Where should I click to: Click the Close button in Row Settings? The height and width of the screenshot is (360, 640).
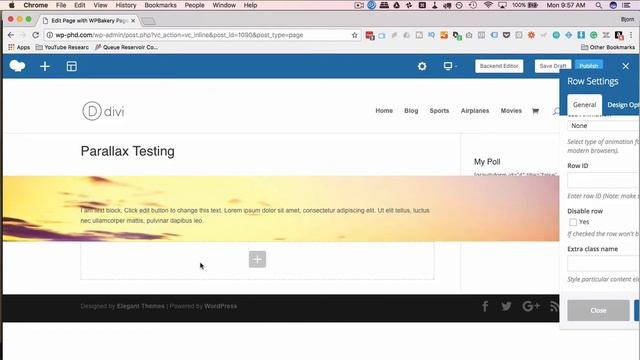tap(598, 310)
